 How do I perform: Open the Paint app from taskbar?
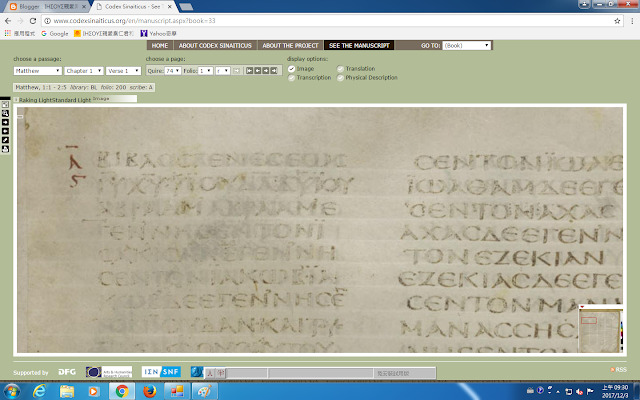click(204, 391)
